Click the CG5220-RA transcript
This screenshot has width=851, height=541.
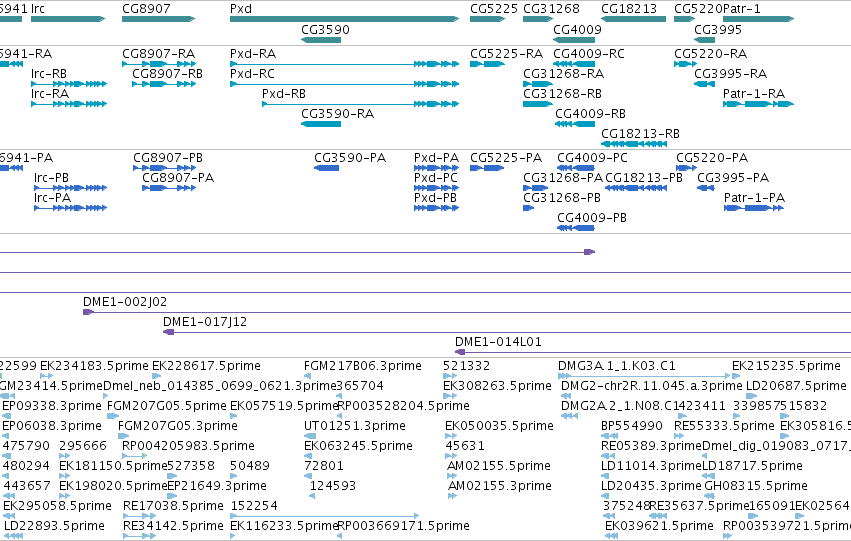click(x=685, y=64)
